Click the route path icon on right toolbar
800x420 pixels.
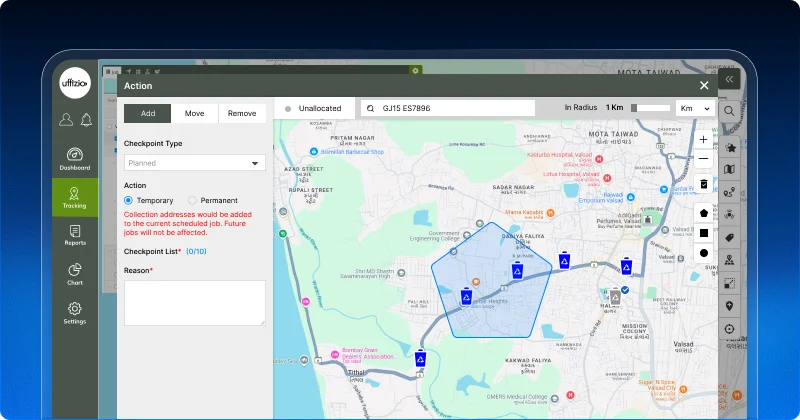[730, 192]
